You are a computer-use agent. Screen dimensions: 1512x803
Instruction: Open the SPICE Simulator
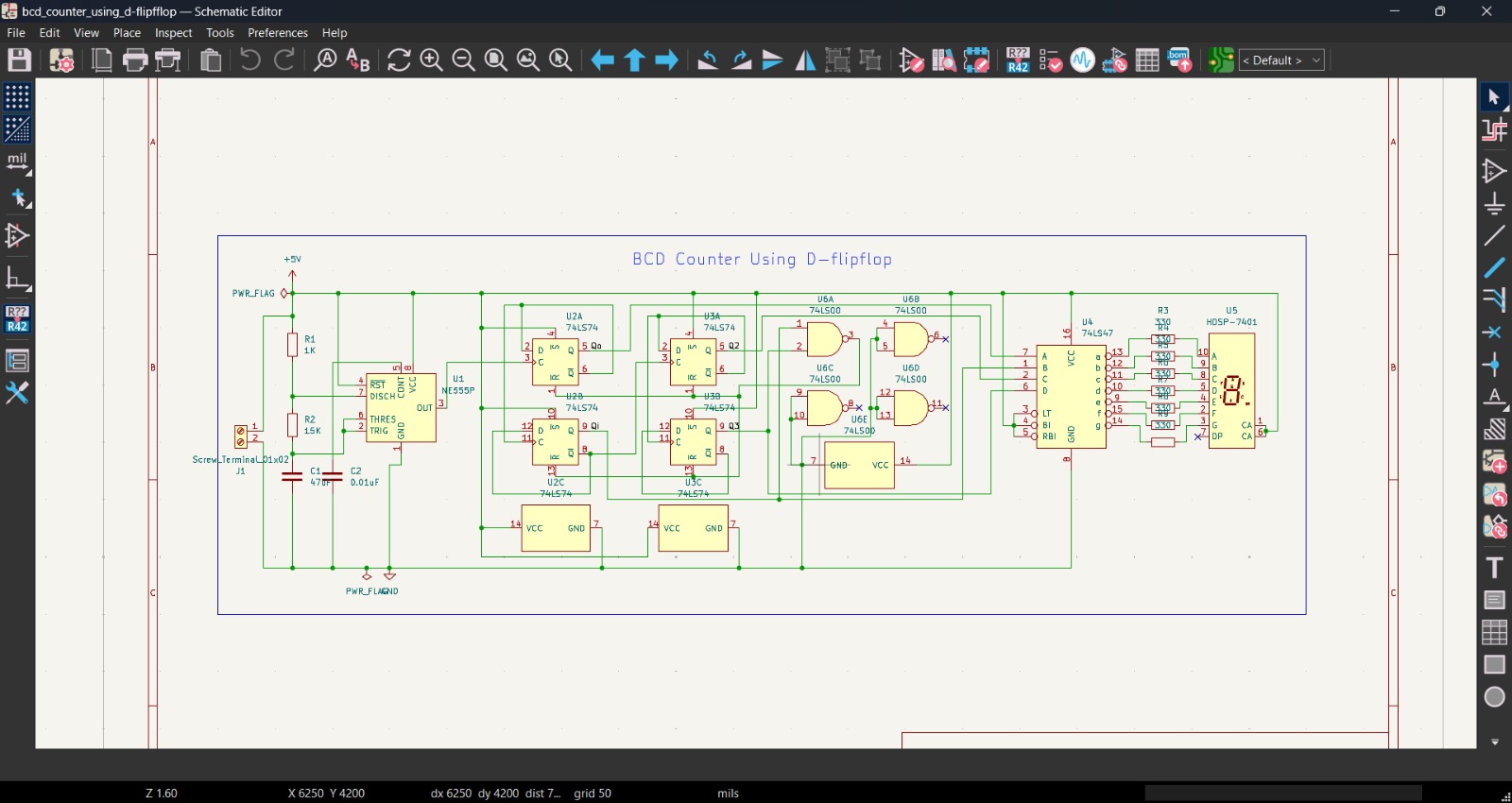[1083, 60]
